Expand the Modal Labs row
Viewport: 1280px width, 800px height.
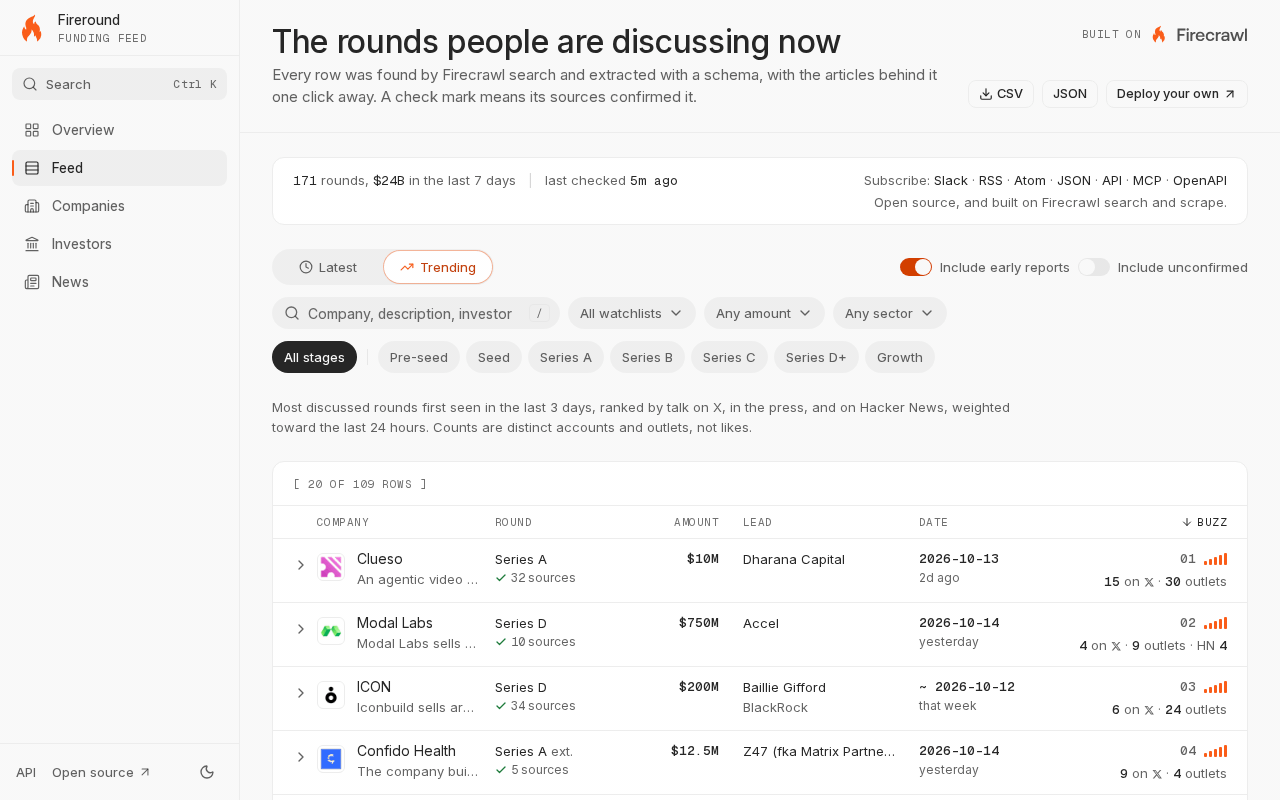point(300,629)
